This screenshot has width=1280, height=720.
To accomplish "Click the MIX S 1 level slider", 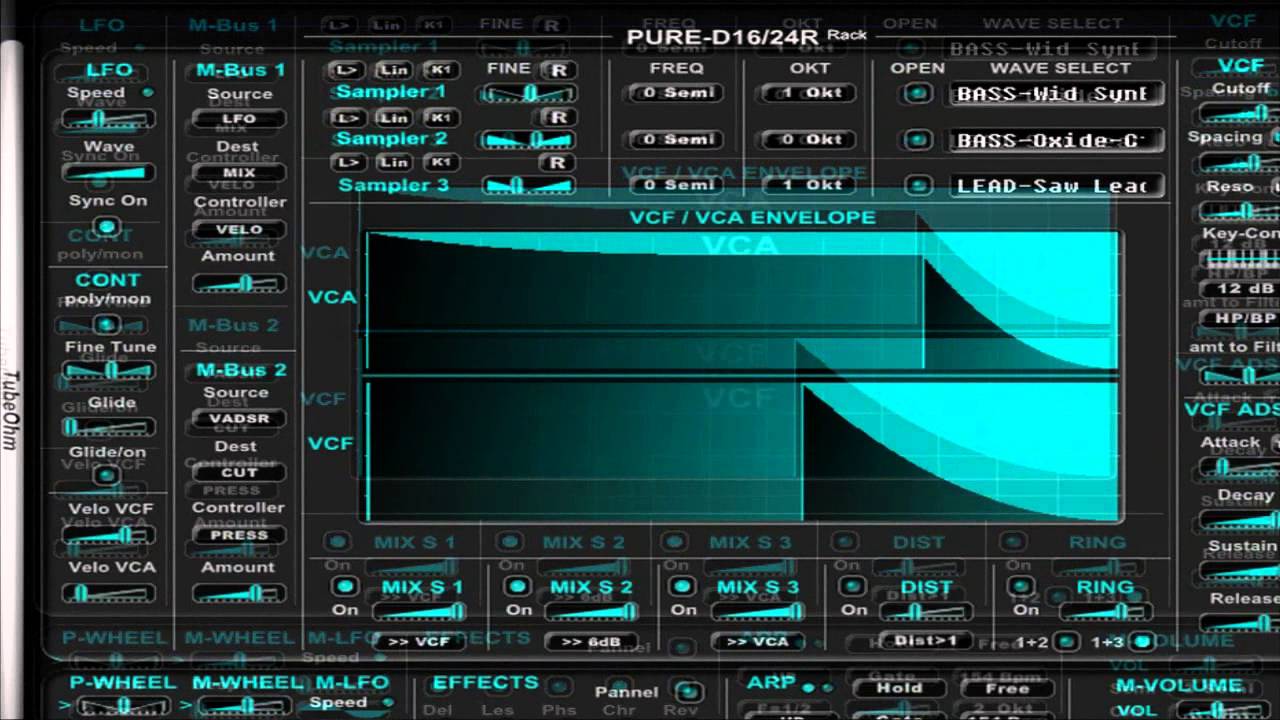I will point(418,611).
